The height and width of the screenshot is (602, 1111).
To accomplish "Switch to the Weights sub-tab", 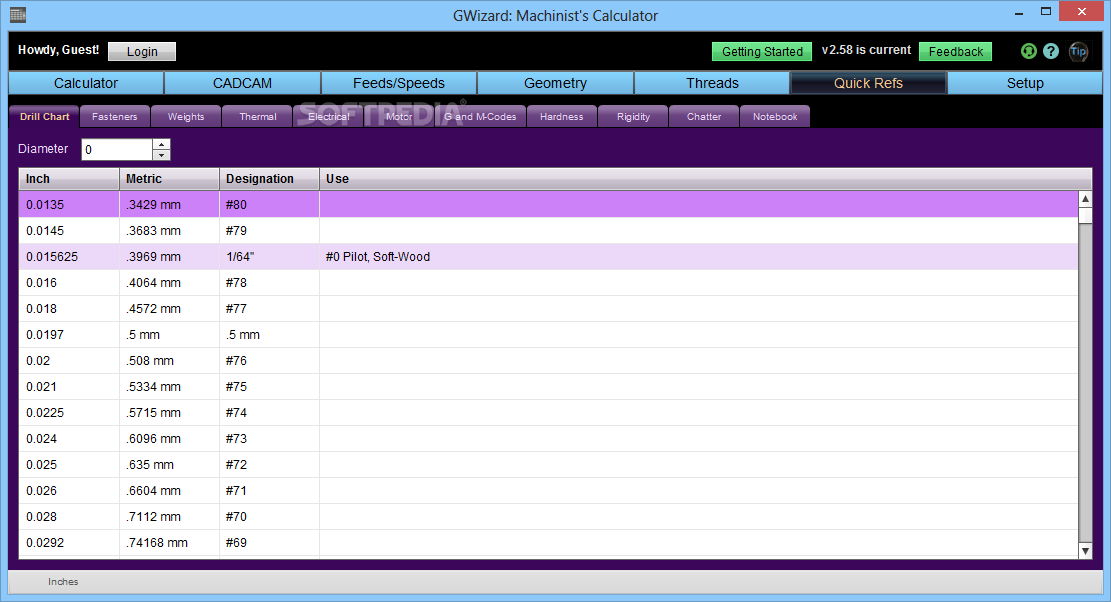I will point(186,117).
